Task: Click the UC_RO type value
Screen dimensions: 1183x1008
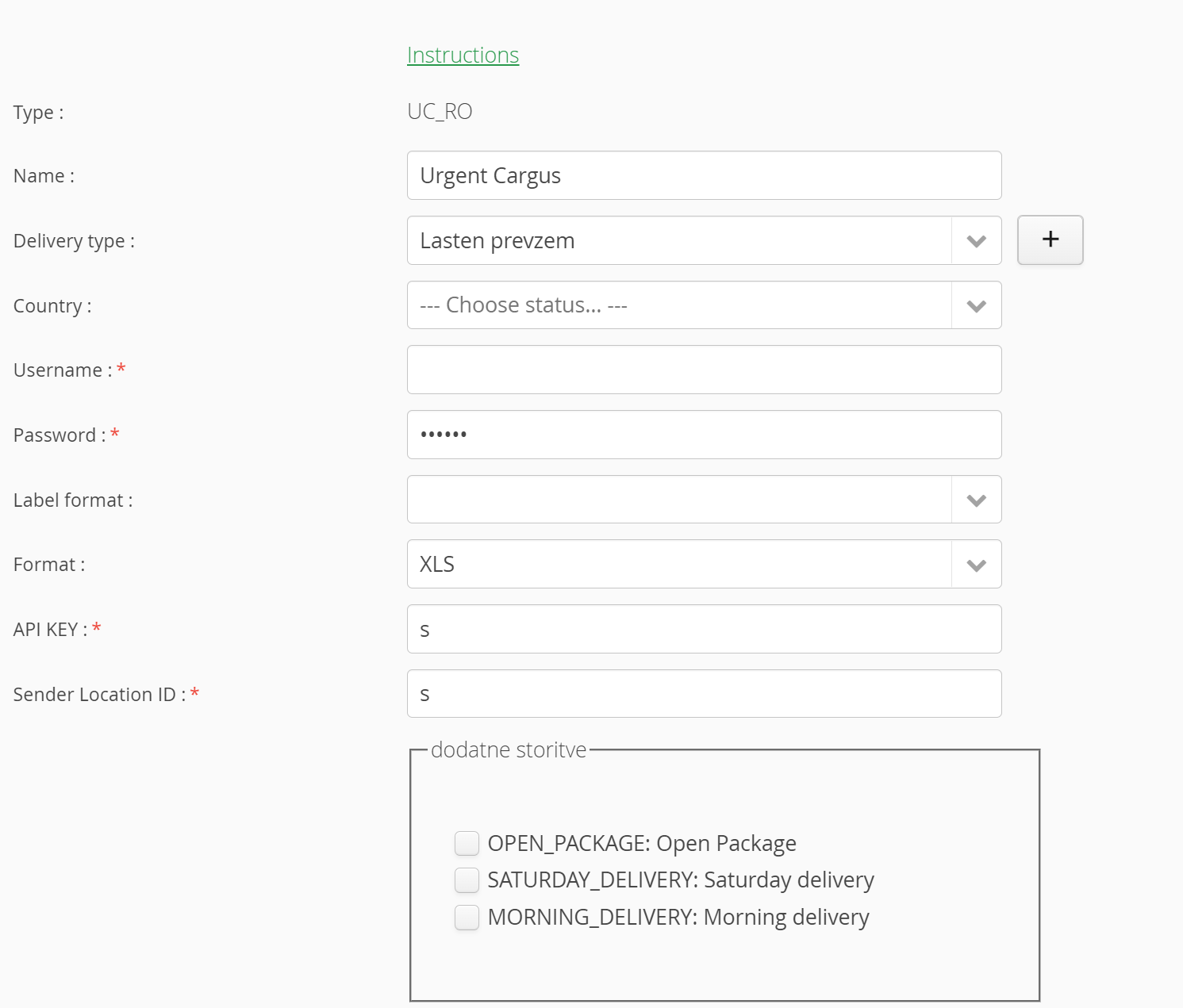Action: click(440, 111)
